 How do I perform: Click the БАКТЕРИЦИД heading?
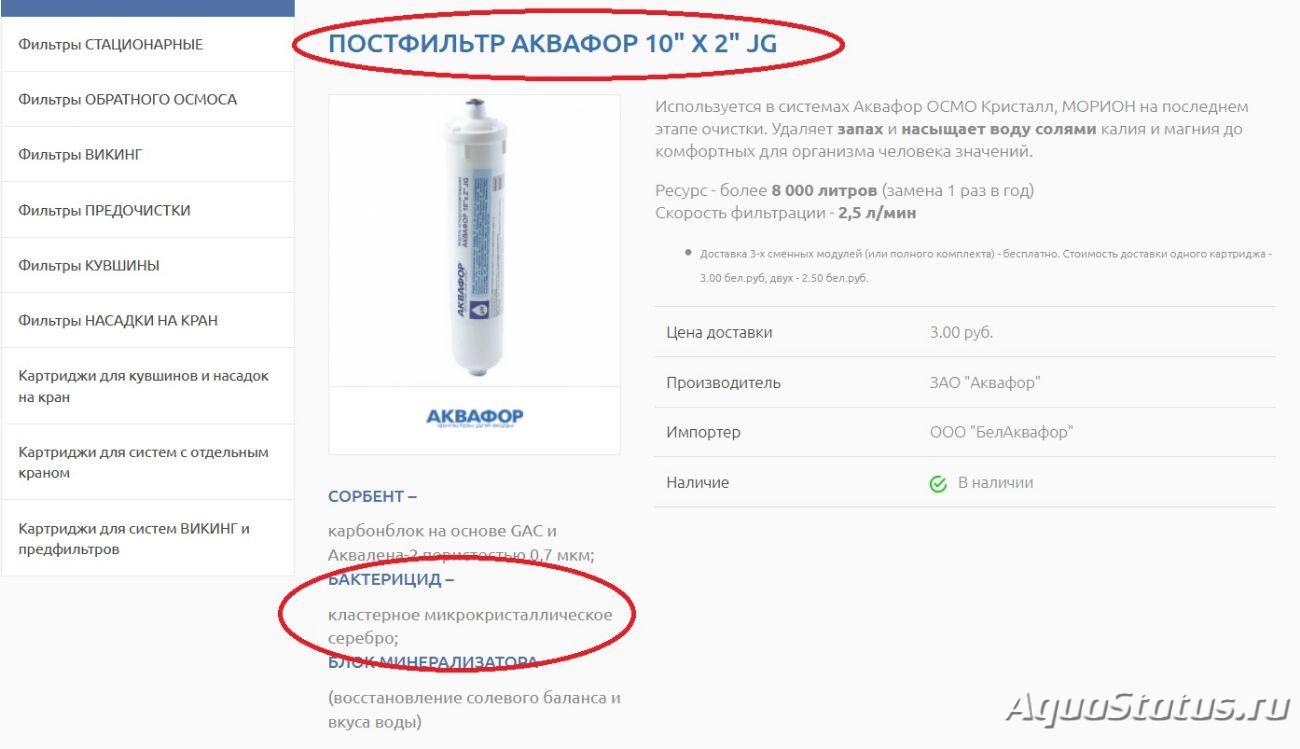391,579
